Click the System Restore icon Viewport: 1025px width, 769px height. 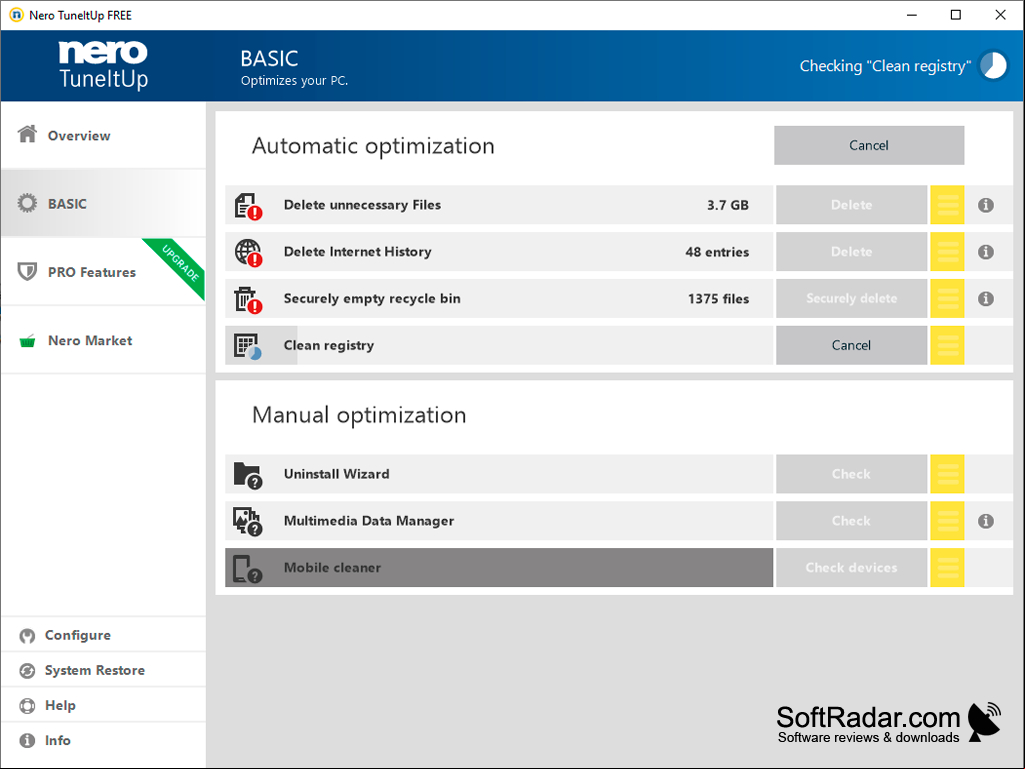click(27, 671)
